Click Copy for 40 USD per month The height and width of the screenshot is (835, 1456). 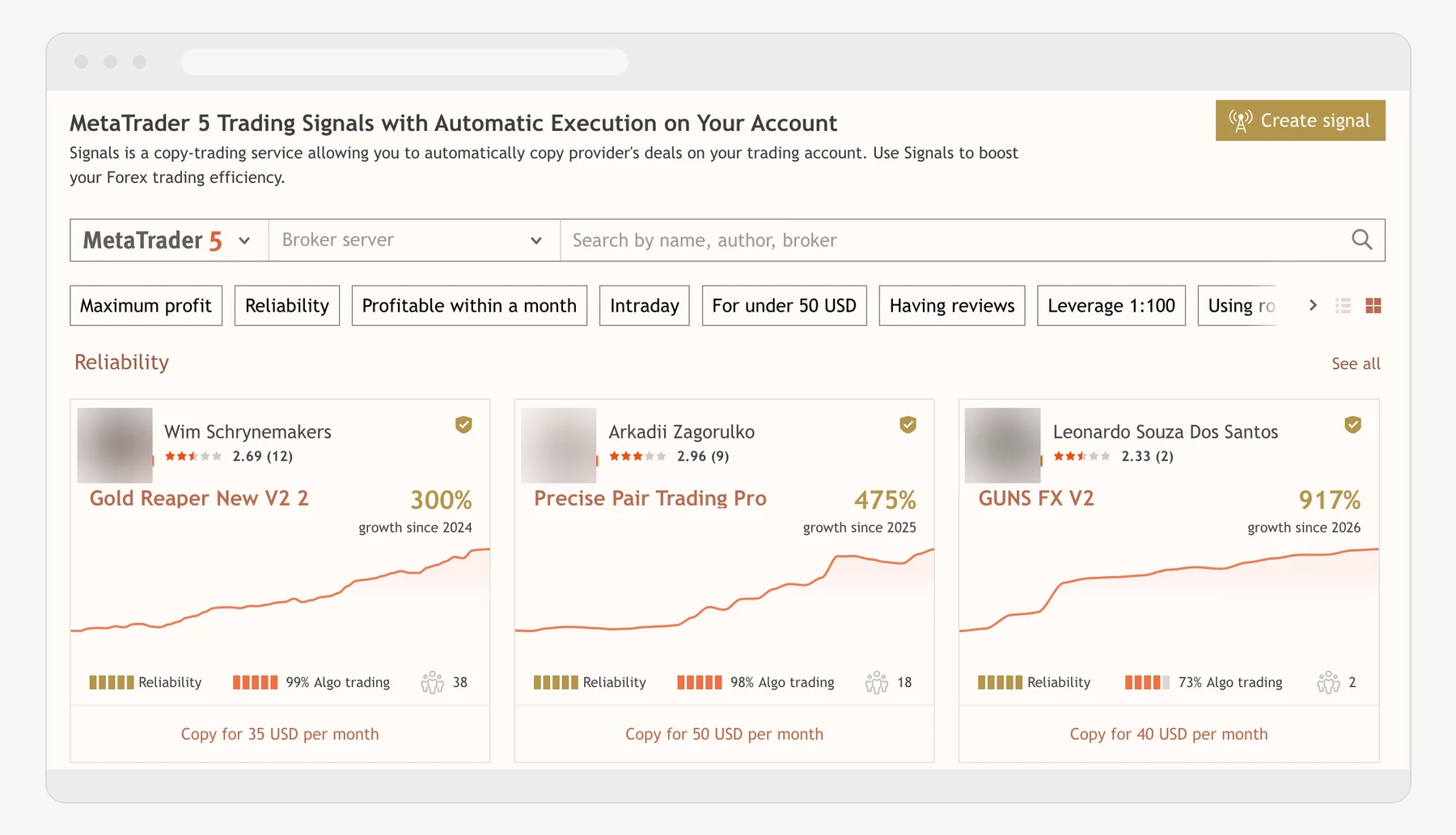(1169, 734)
